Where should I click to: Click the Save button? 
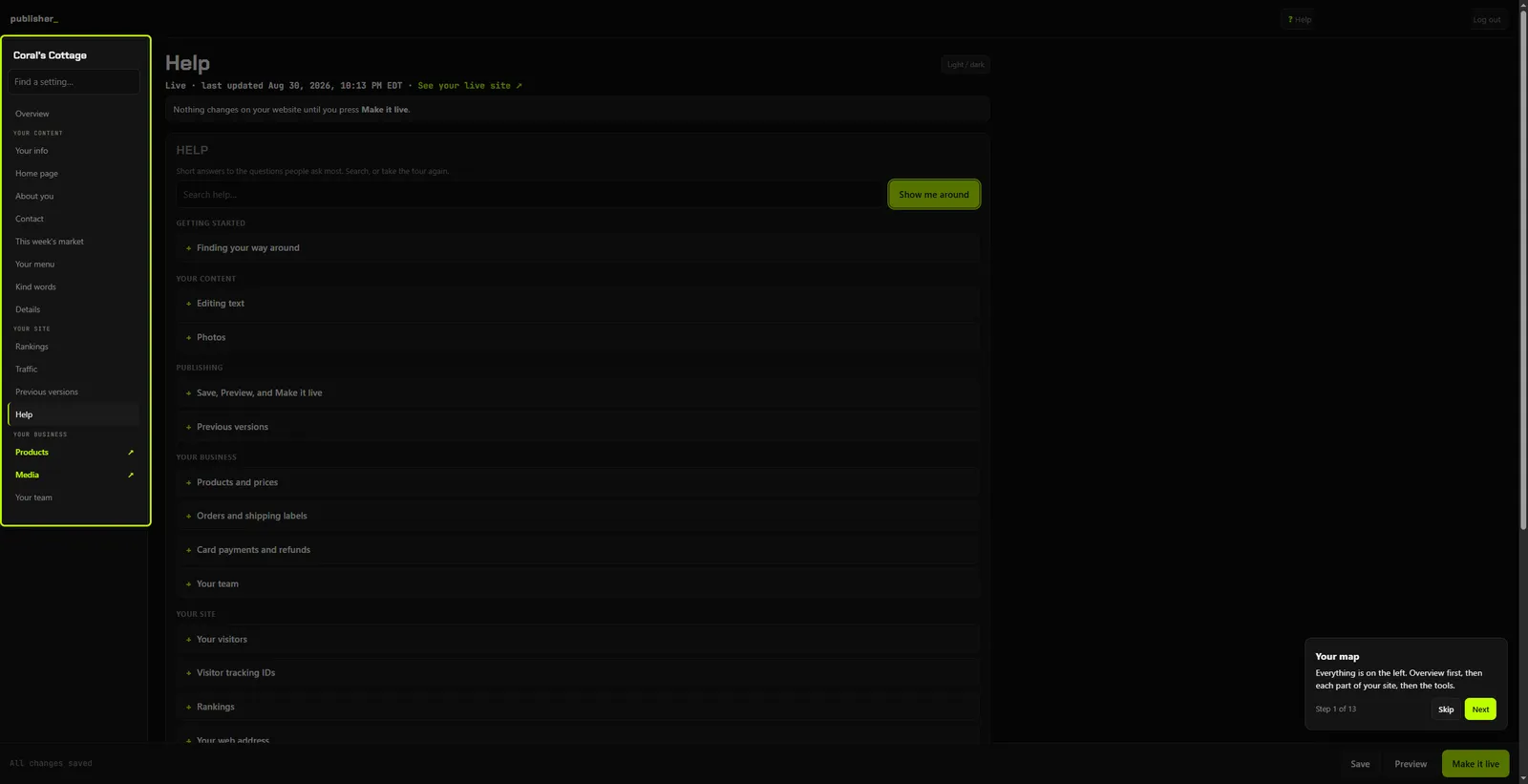pos(1360,764)
